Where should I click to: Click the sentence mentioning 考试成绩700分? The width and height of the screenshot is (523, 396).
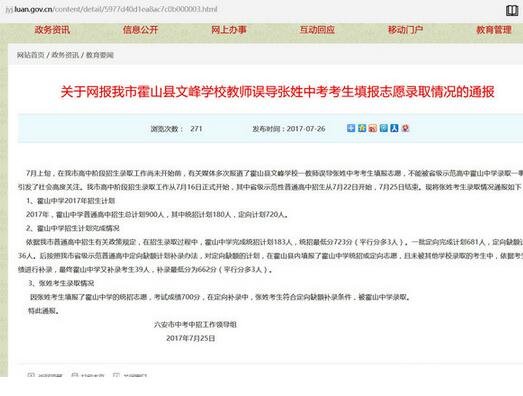point(220,297)
